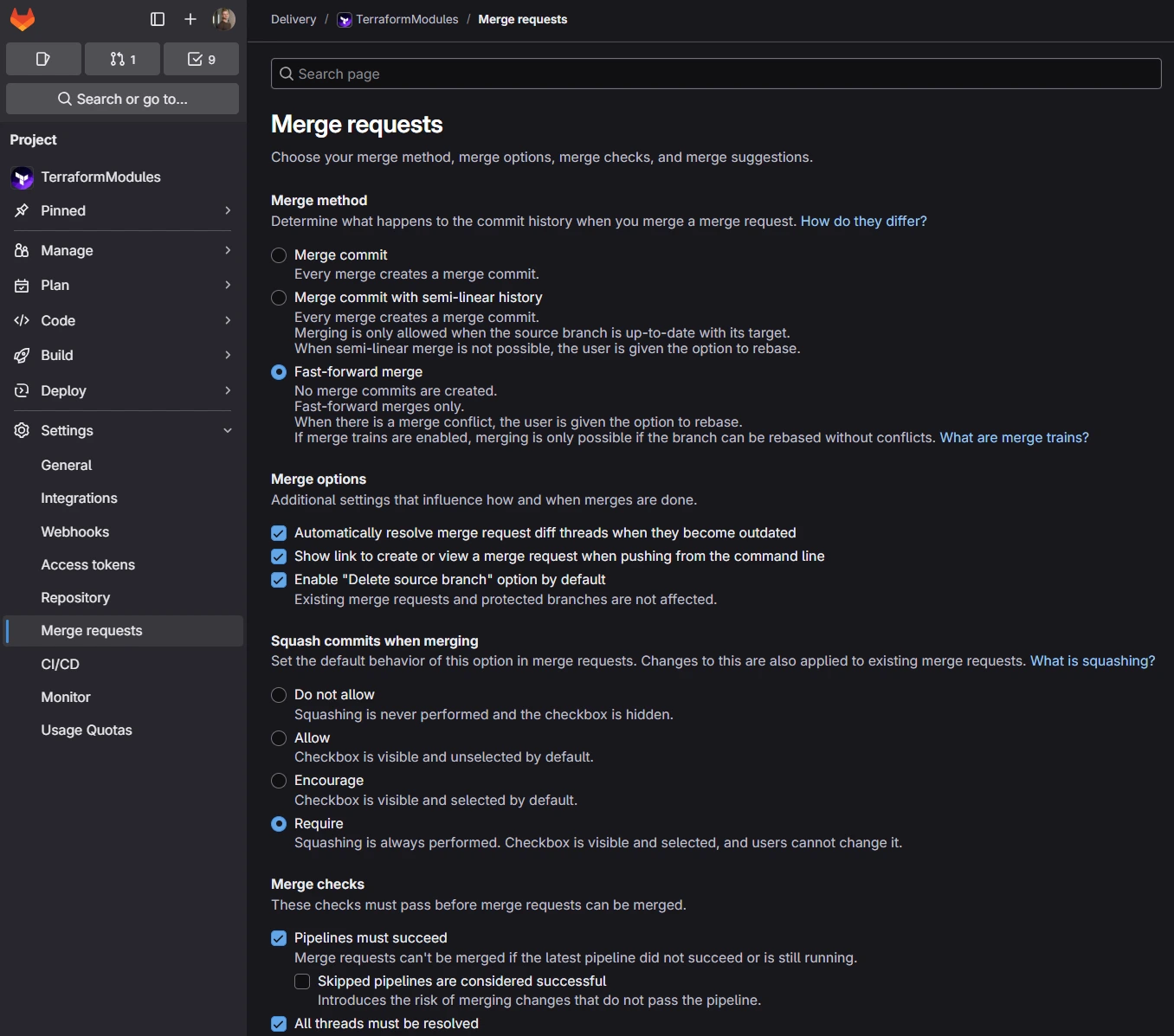Open the GitLab logo homepage

coord(23,19)
